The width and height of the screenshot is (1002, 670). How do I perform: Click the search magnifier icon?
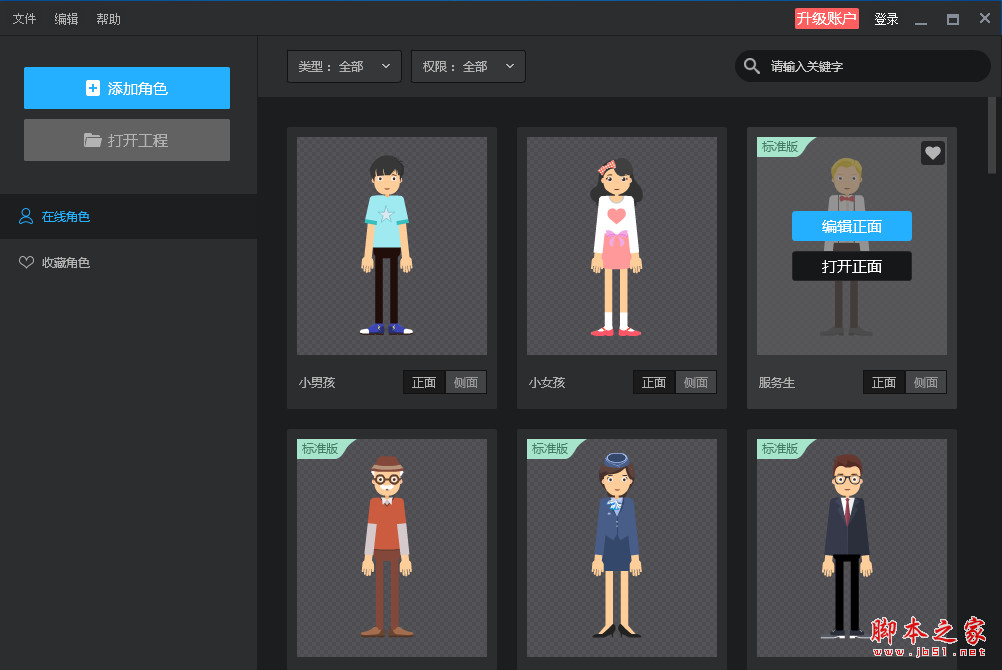(x=752, y=66)
